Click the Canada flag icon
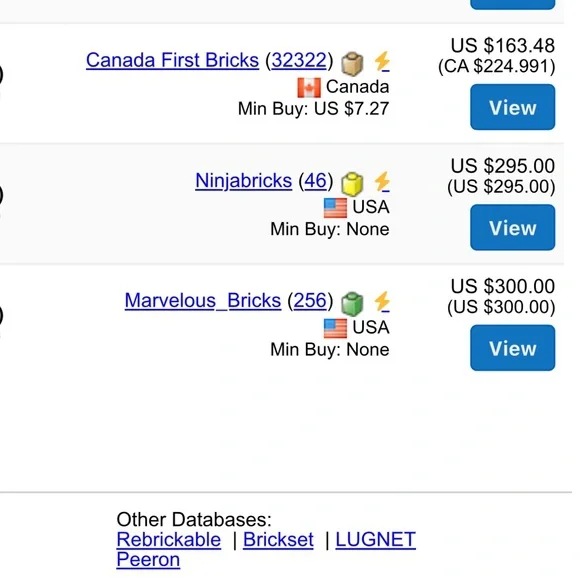The image size is (580, 580). coord(309,88)
